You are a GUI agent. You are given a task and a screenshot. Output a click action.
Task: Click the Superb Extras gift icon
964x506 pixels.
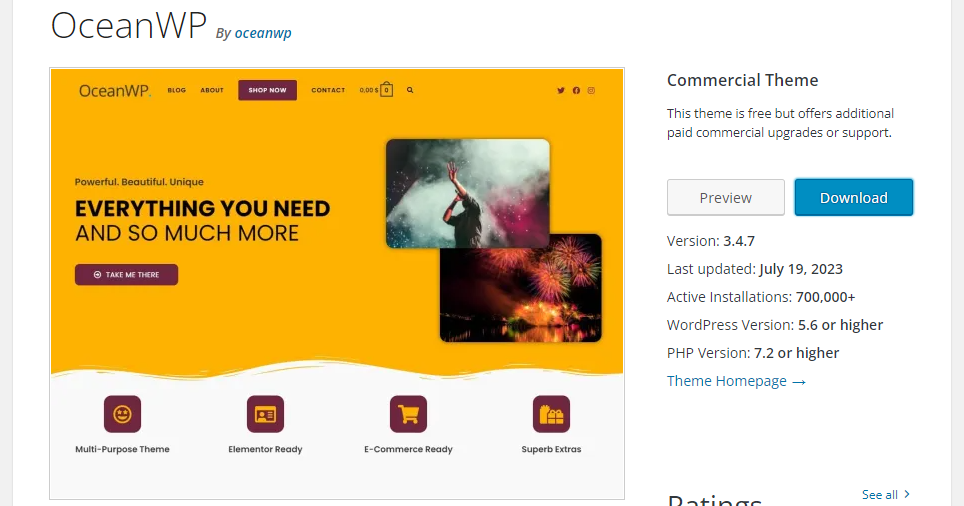pyautogui.click(x=551, y=414)
